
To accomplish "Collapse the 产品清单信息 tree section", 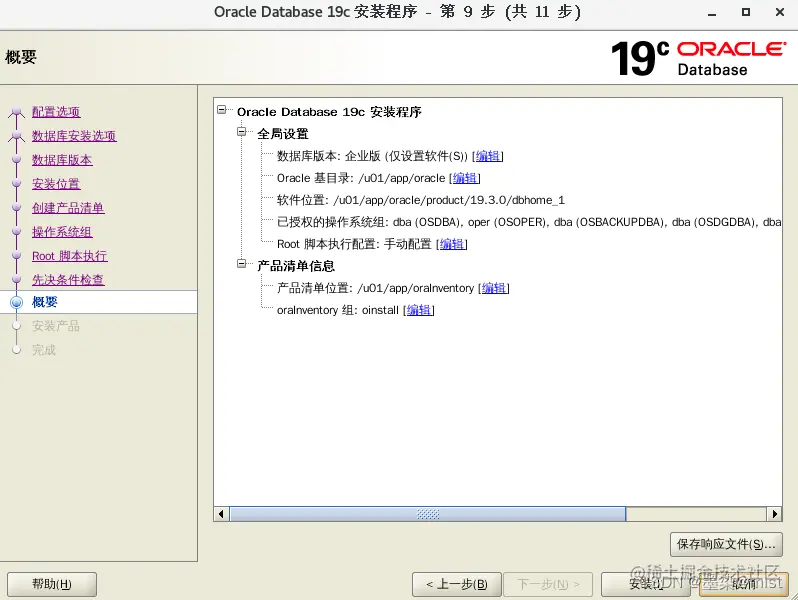I will [242, 264].
